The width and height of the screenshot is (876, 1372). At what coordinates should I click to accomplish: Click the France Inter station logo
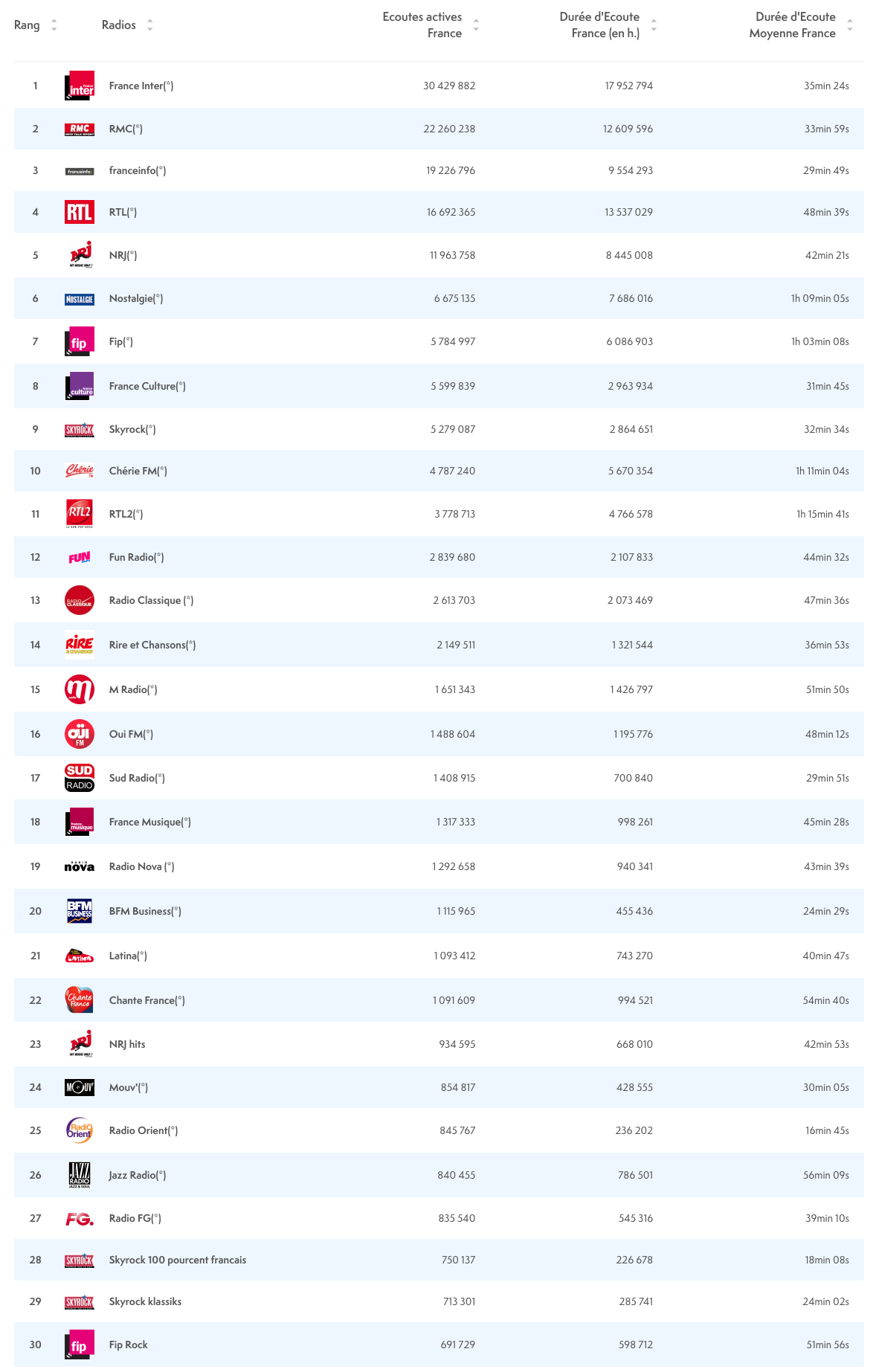pyautogui.click(x=80, y=85)
